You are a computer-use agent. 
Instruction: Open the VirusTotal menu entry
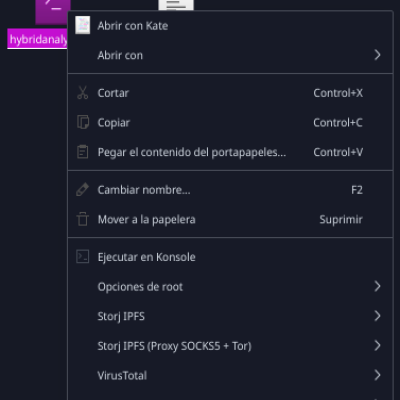[x=230, y=375]
